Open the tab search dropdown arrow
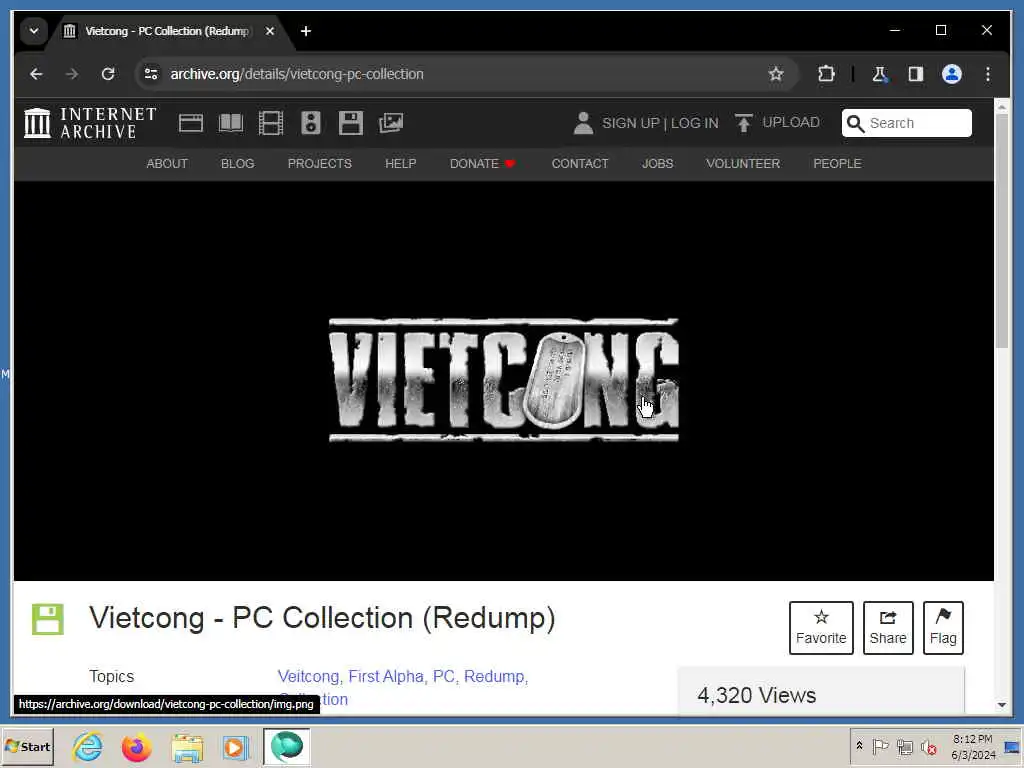The height and width of the screenshot is (768, 1024). click(x=34, y=31)
